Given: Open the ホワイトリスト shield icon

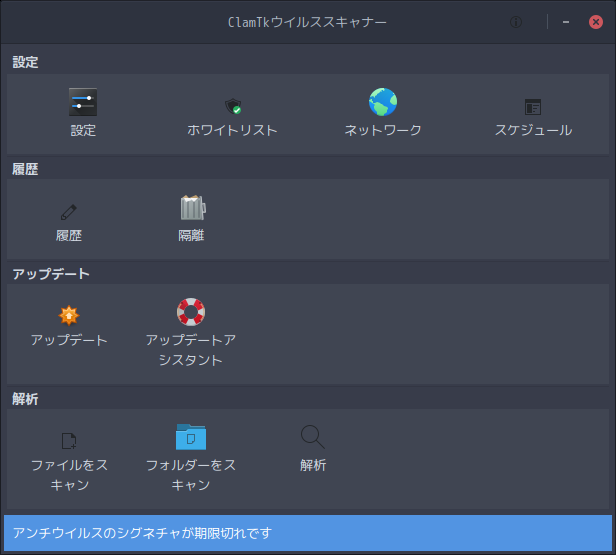Looking at the screenshot, I should pos(233,106).
